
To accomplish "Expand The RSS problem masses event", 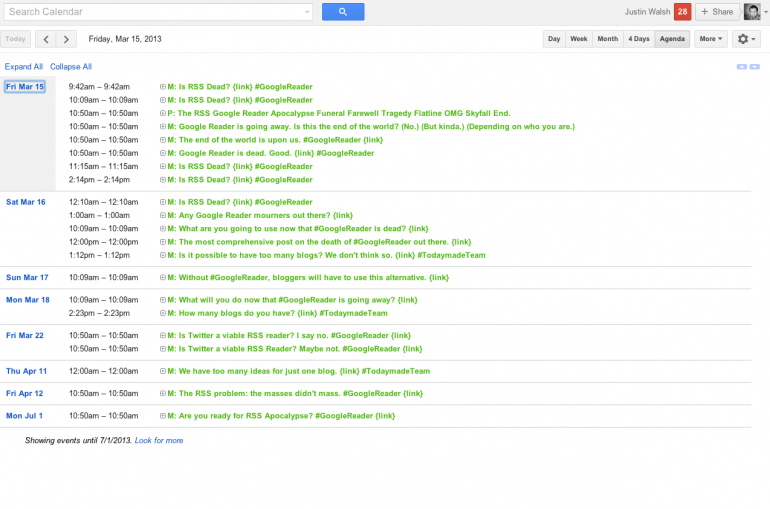I will point(163,394).
